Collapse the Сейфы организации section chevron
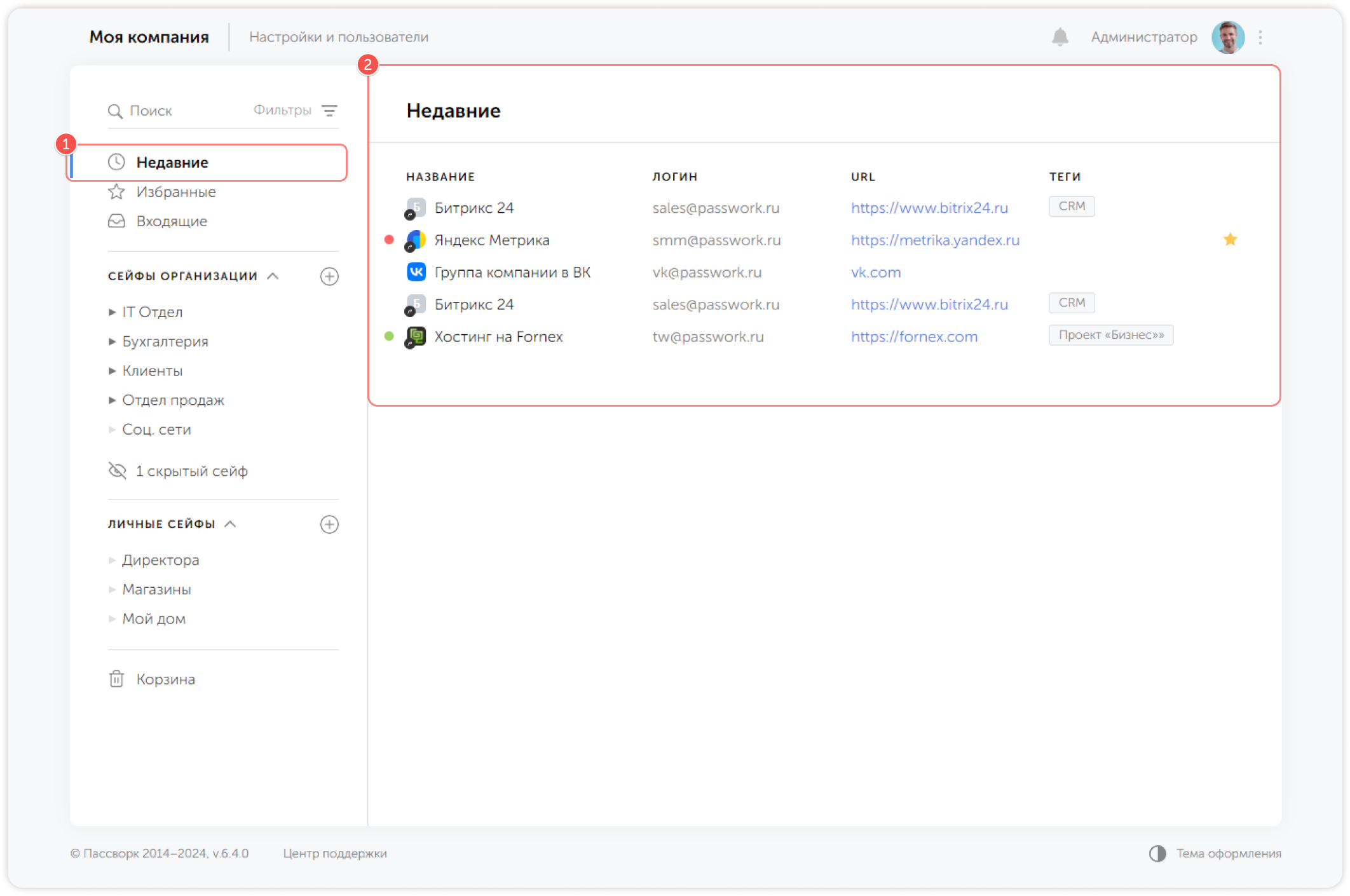 point(273,276)
